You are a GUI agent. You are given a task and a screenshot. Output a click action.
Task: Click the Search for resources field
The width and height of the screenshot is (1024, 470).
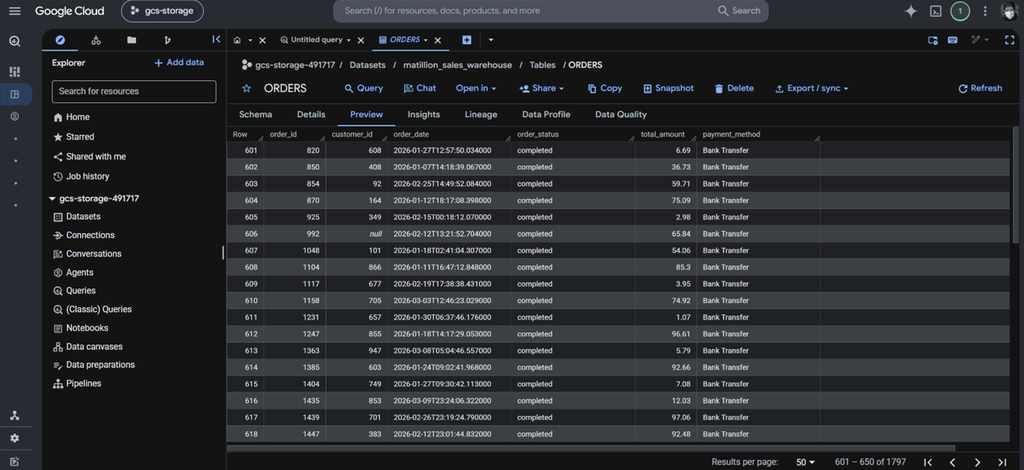134,91
